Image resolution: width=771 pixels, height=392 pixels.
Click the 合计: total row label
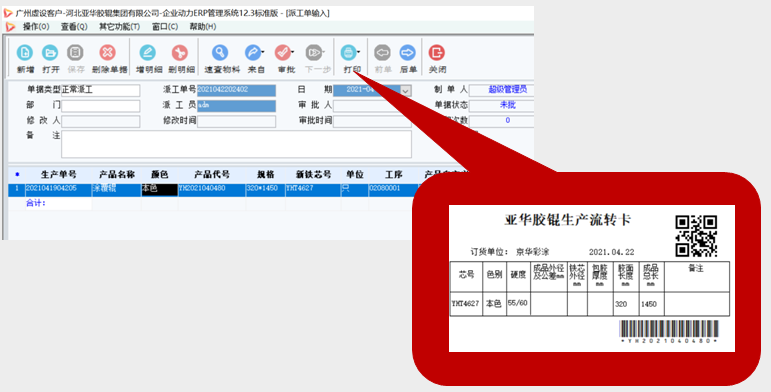[x=36, y=203]
